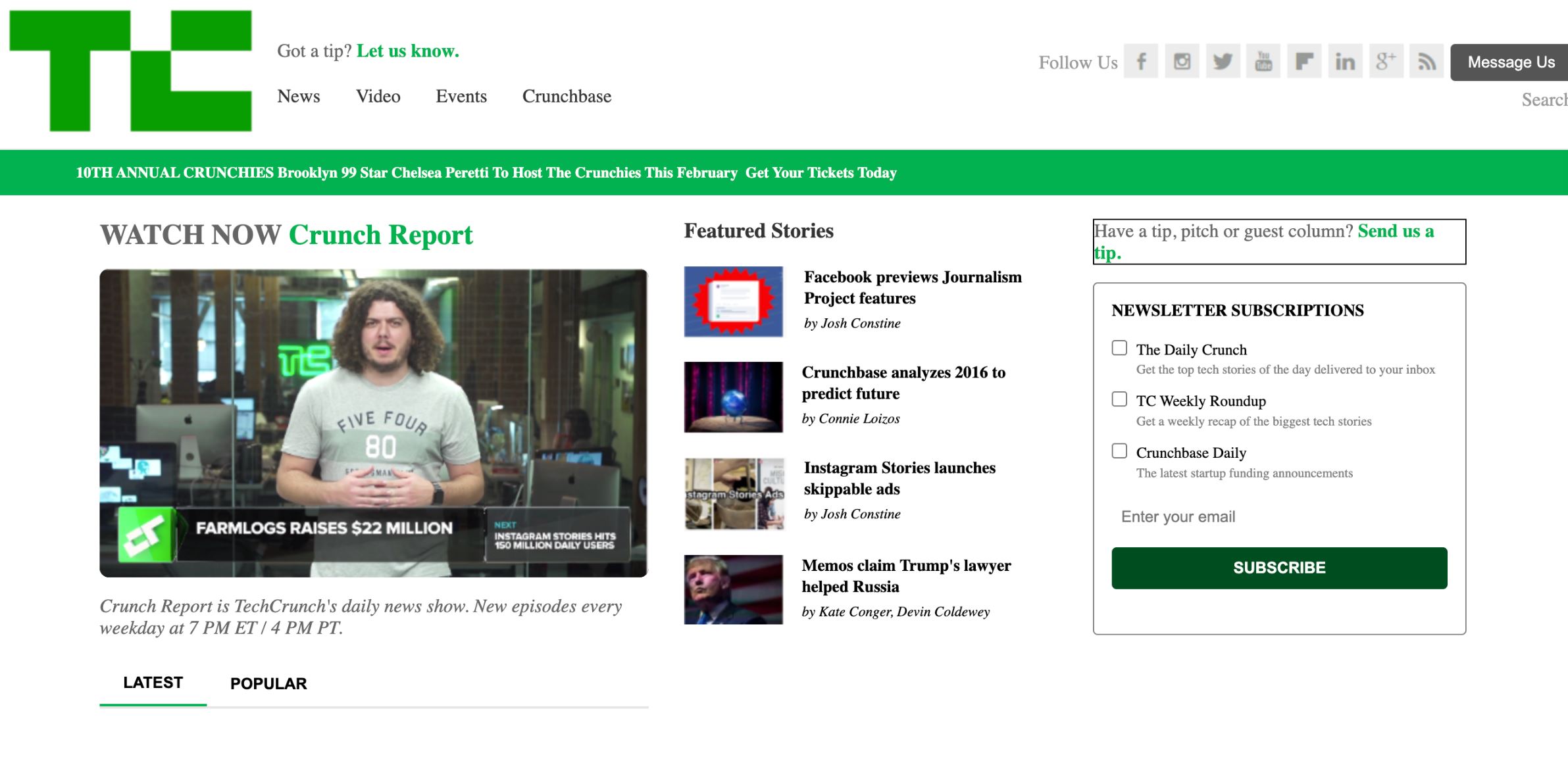Open the Facebook Journalism Project thumbnail
The image size is (1568, 784).
coord(734,302)
